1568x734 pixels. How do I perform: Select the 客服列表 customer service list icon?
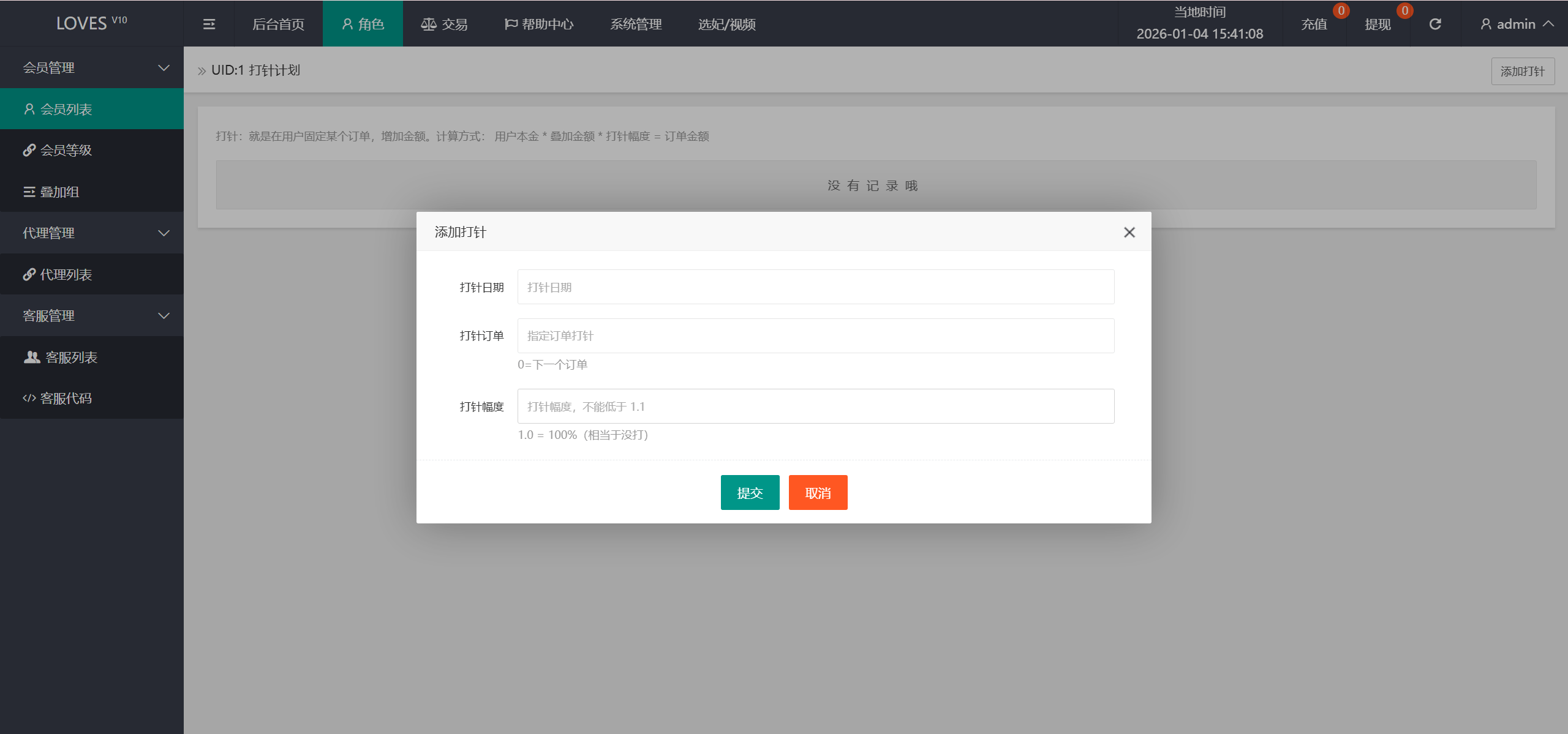(31, 357)
